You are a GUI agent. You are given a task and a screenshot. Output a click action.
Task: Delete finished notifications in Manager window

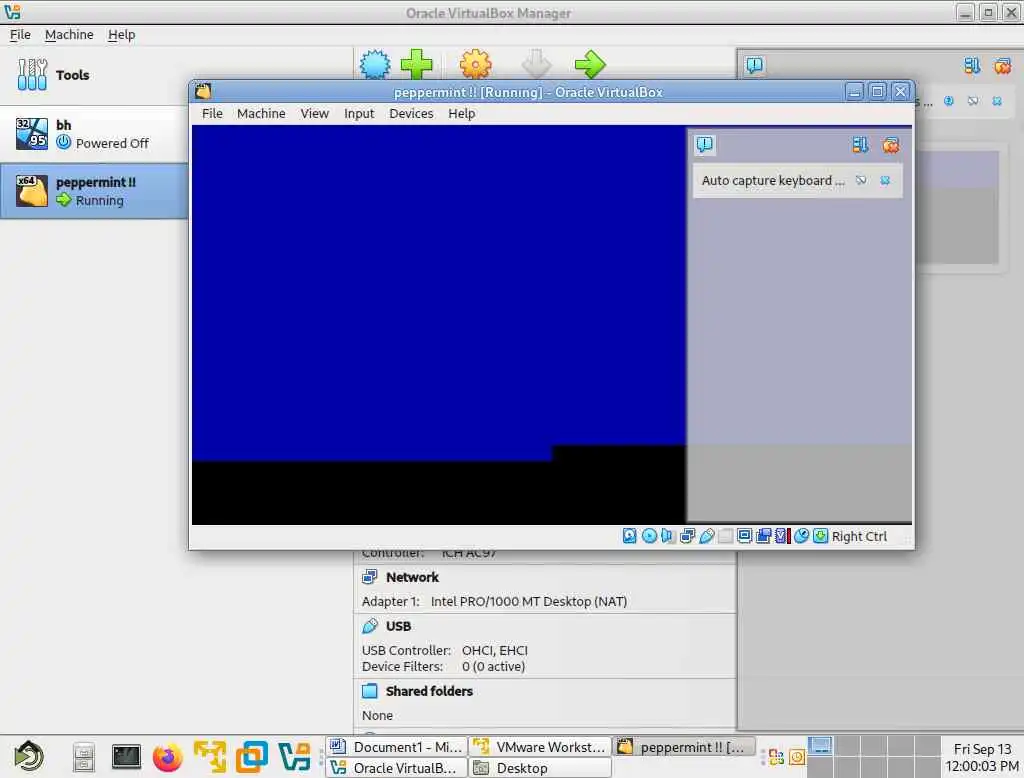pos(1002,65)
